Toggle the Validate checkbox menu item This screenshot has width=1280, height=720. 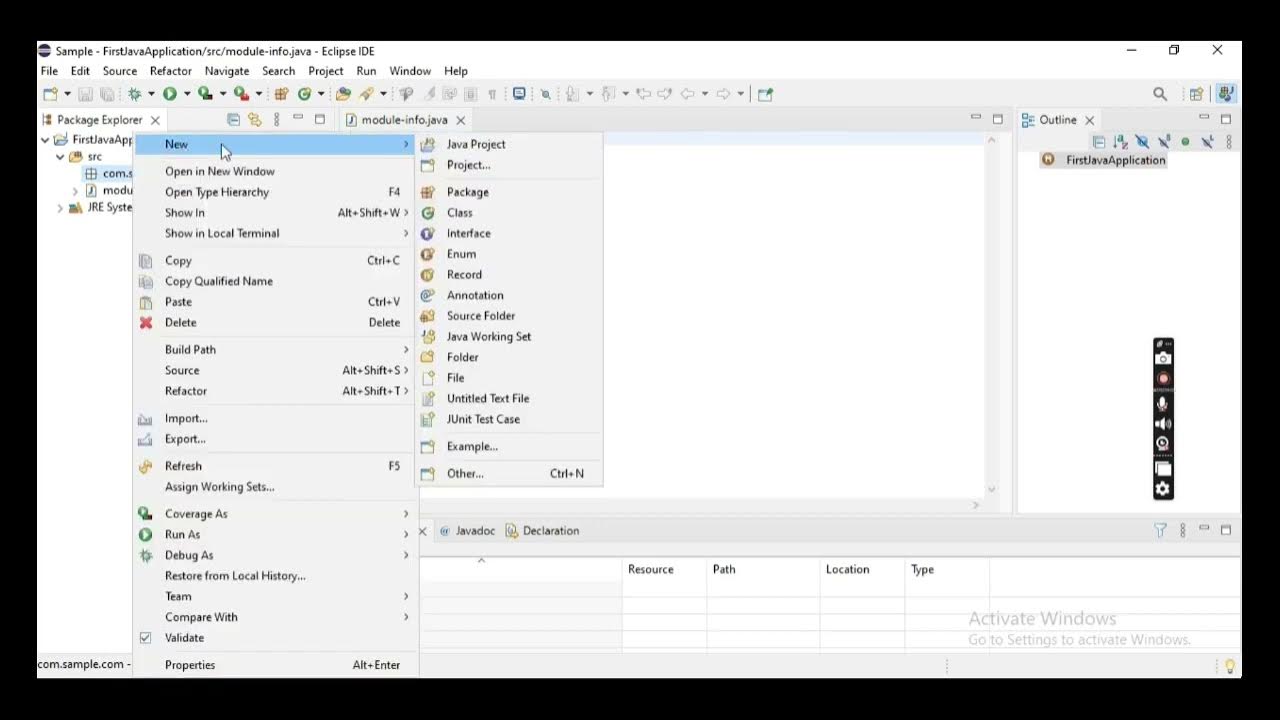145,638
